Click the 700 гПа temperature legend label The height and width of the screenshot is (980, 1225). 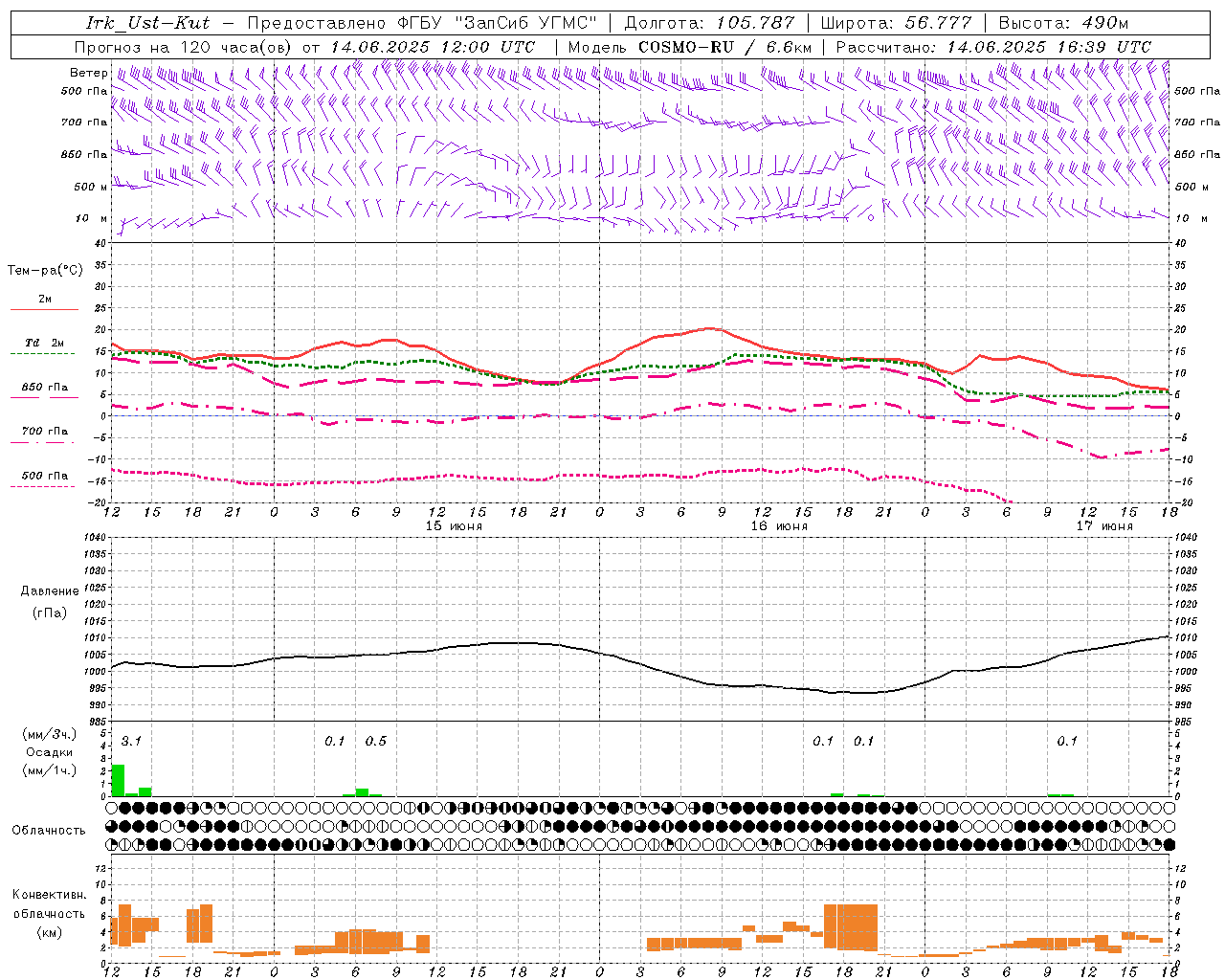(x=45, y=431)
